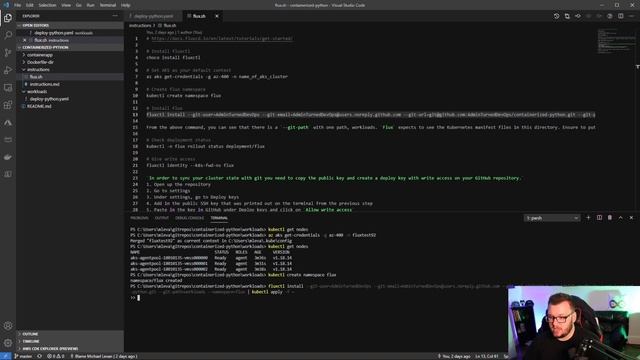Image resolution: width=640 pixels, height=360 pixels.
Task: Open the docs URL link on line 1
Action: [x=222, y=38]
